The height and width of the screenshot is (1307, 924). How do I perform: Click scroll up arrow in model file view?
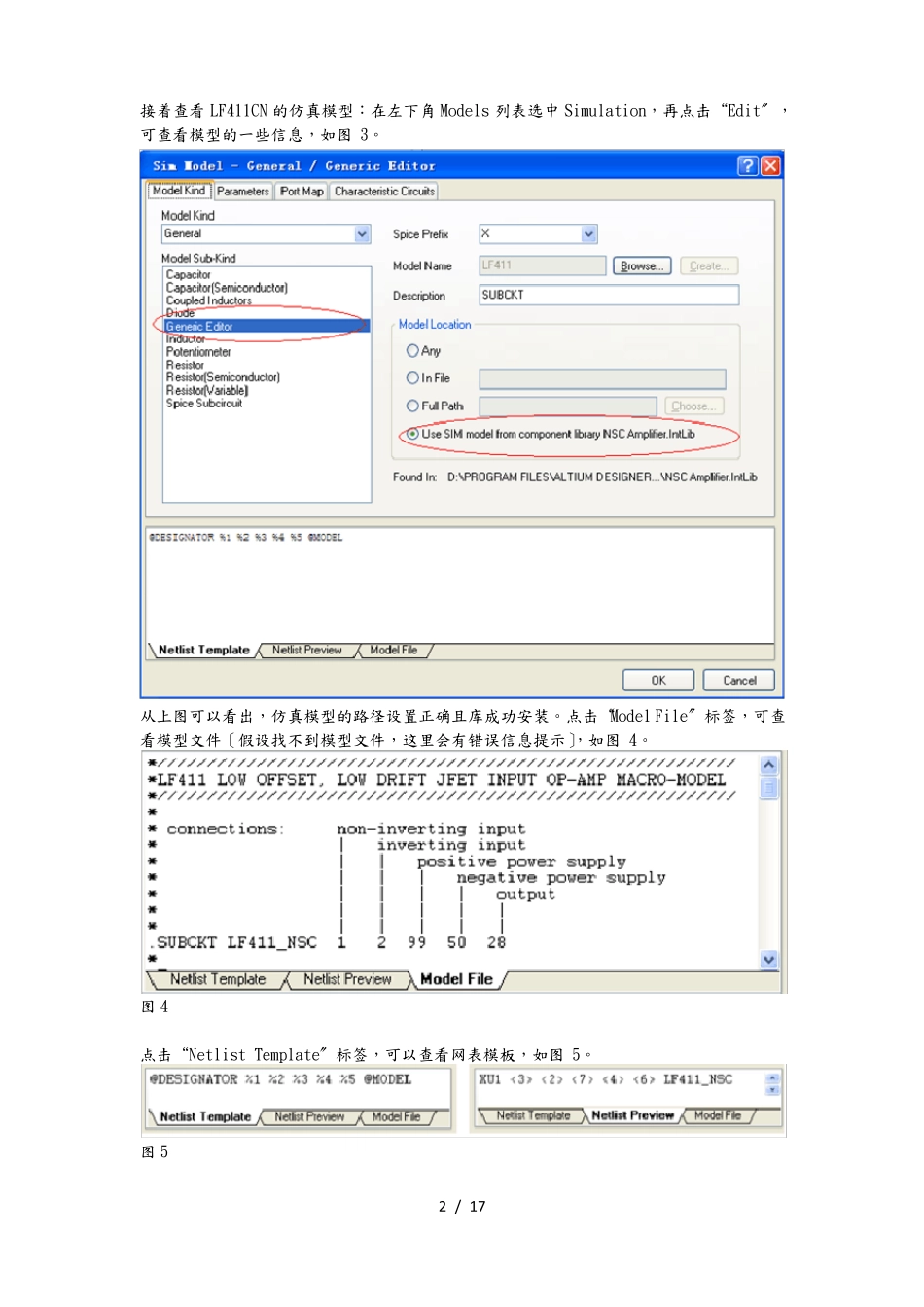pos(769,765)
